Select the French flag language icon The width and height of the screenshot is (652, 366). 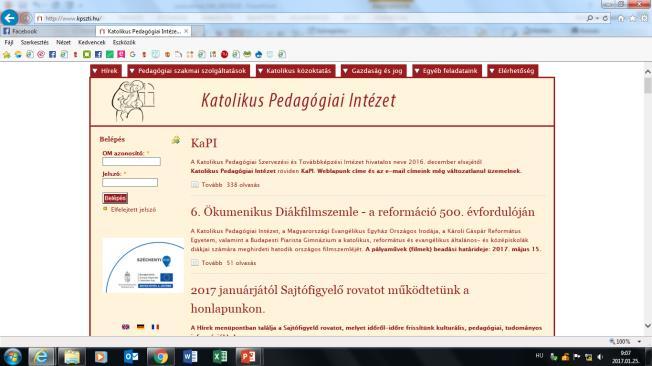point(155,327)
